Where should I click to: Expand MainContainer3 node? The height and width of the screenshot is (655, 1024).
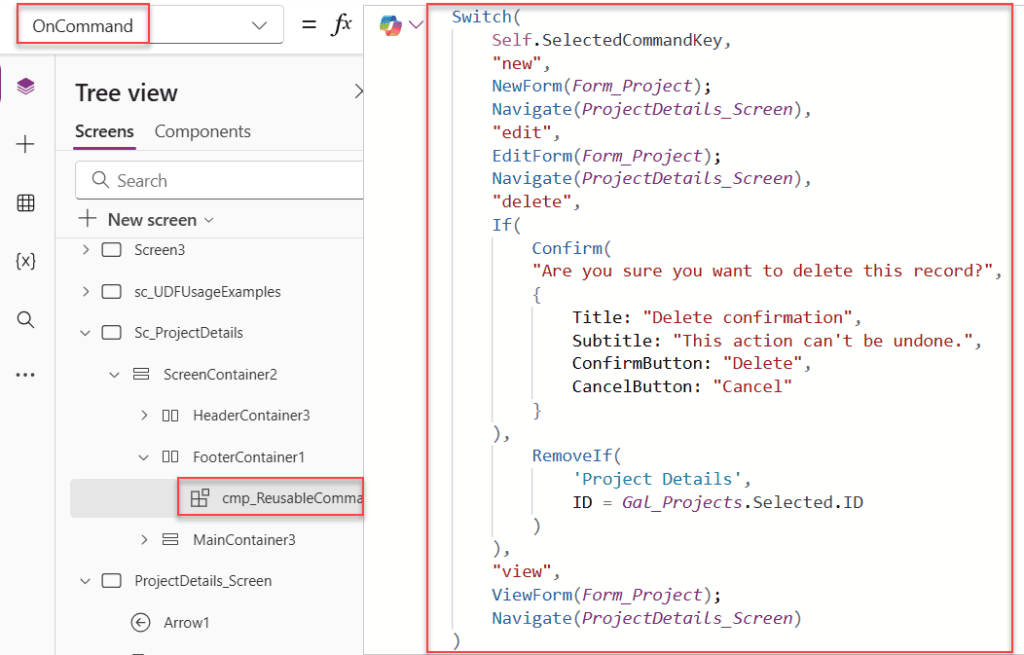point(144,539)
